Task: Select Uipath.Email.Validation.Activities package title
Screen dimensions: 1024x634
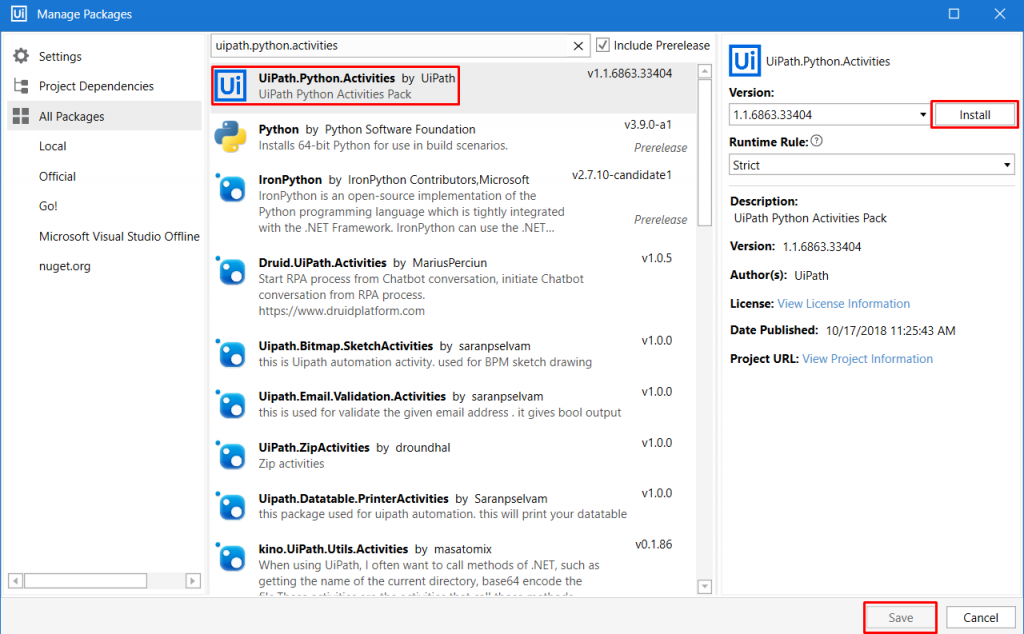Action: pyautogui.click(x=352, y=396)
